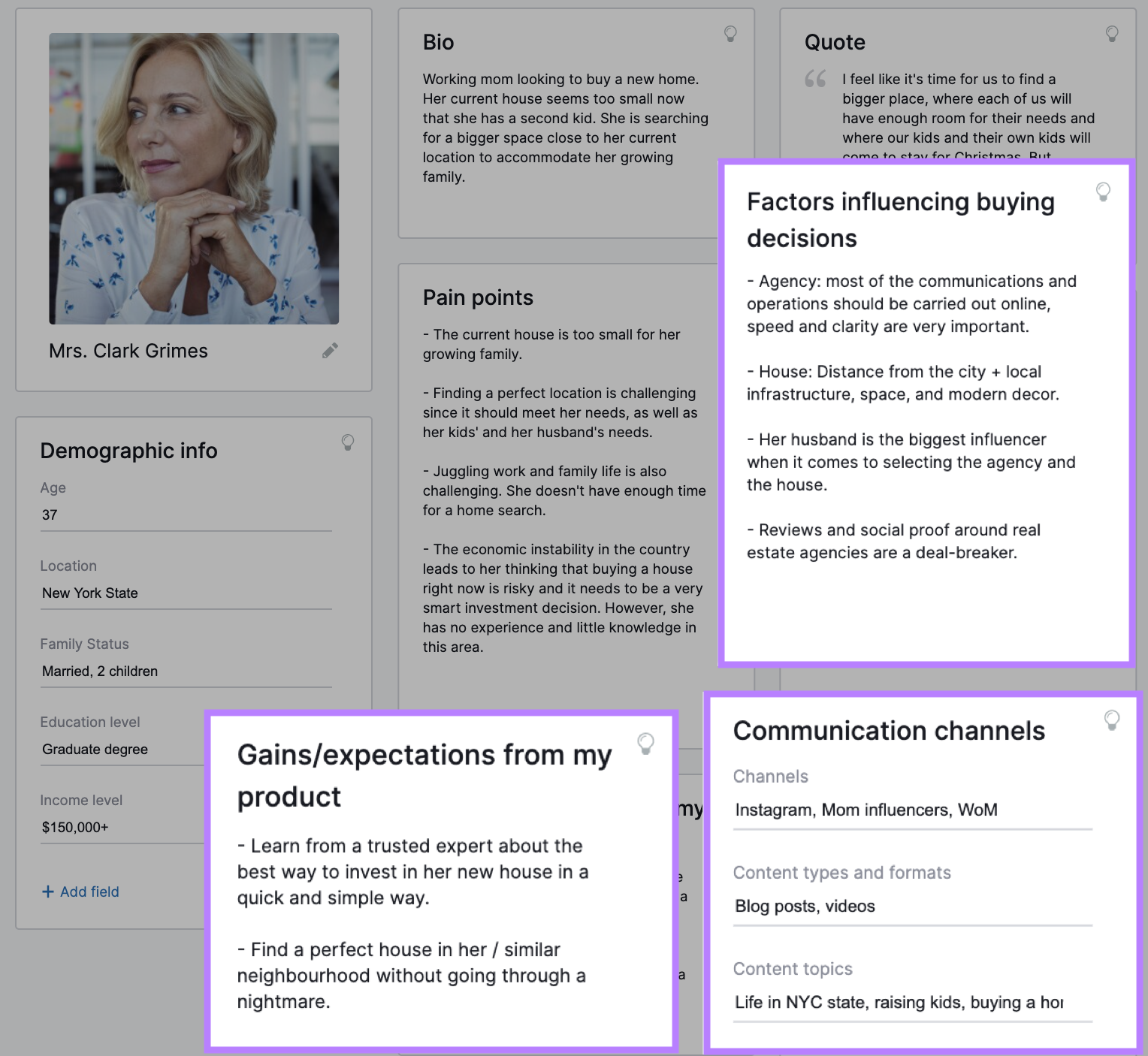Open the Demographic info lightbulb hint
Image resolution: width=1148 pixels, height=1056 pixels.
pyautogui.click(x=347, y=443)
